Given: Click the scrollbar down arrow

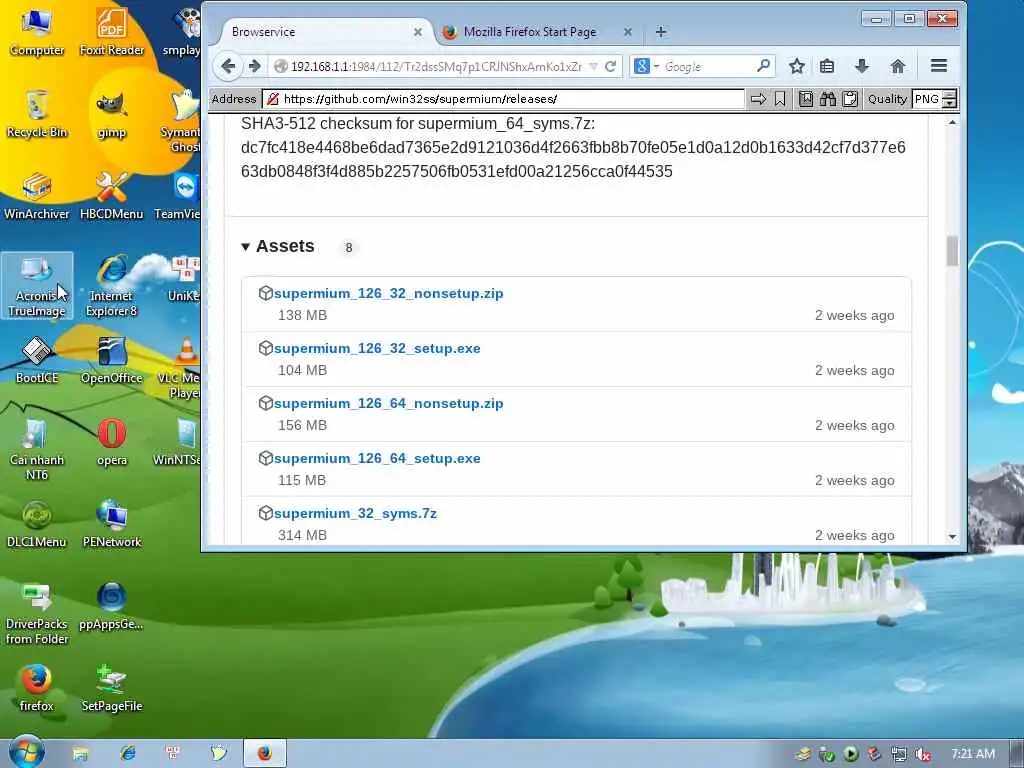Looking at the screenshot, I should pos(952,536).
